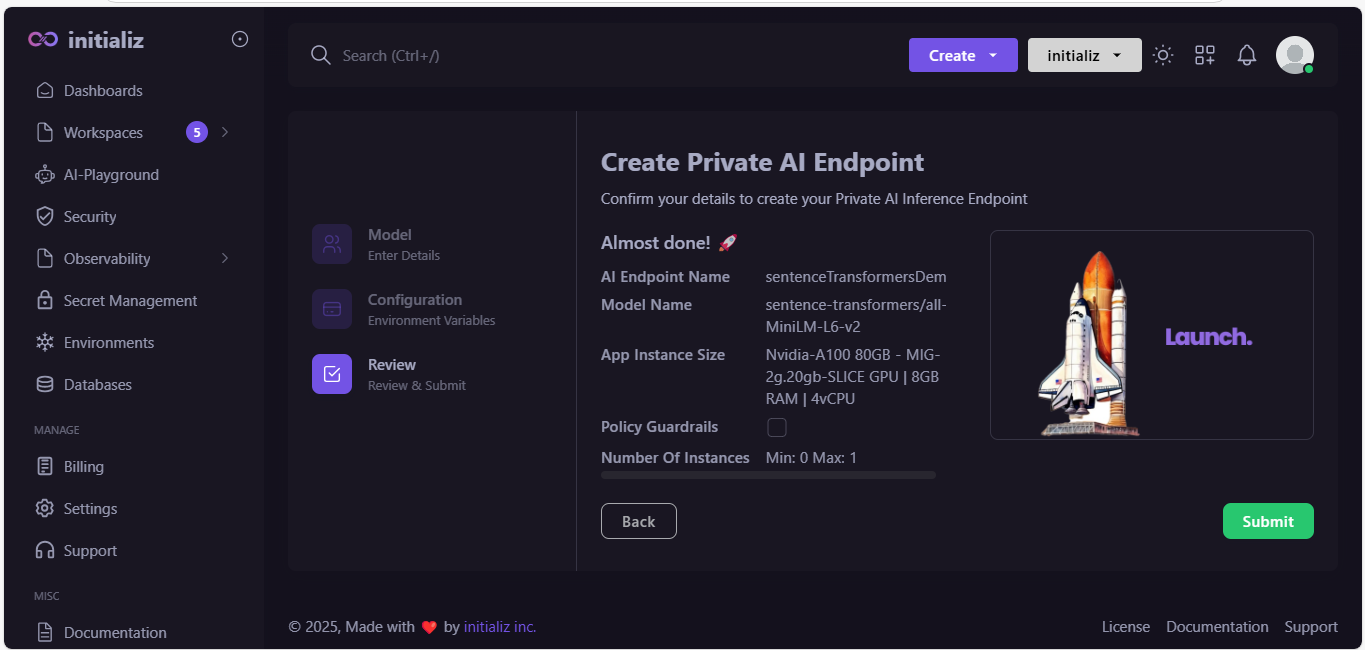The height and width of the screenshot is (650, 1365).
Task: Open the shortcuts grid icon
Action: pyautogui.click(x=1204, y=56)
